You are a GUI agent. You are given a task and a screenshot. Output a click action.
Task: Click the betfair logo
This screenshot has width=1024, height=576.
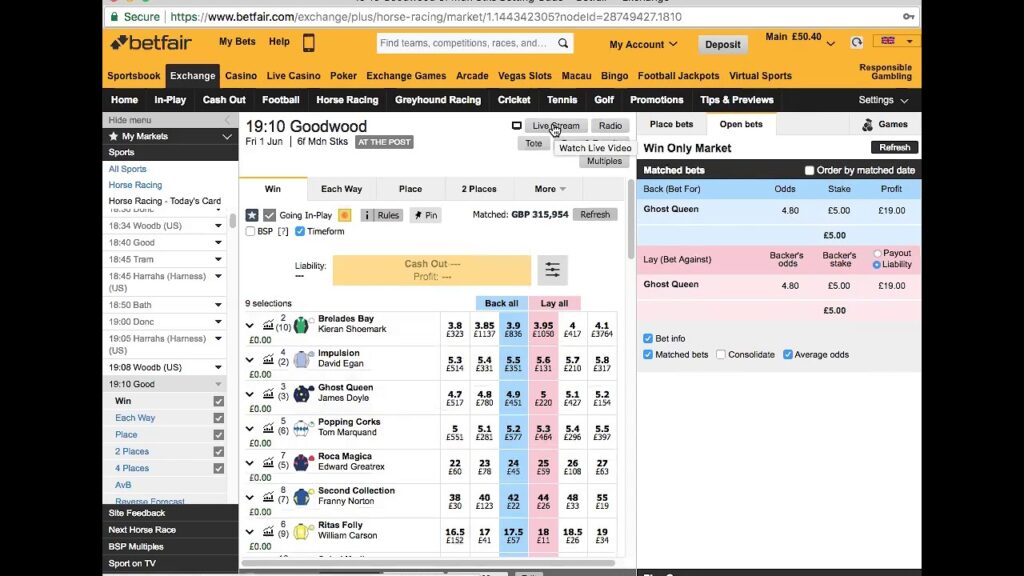coord(151,43)
